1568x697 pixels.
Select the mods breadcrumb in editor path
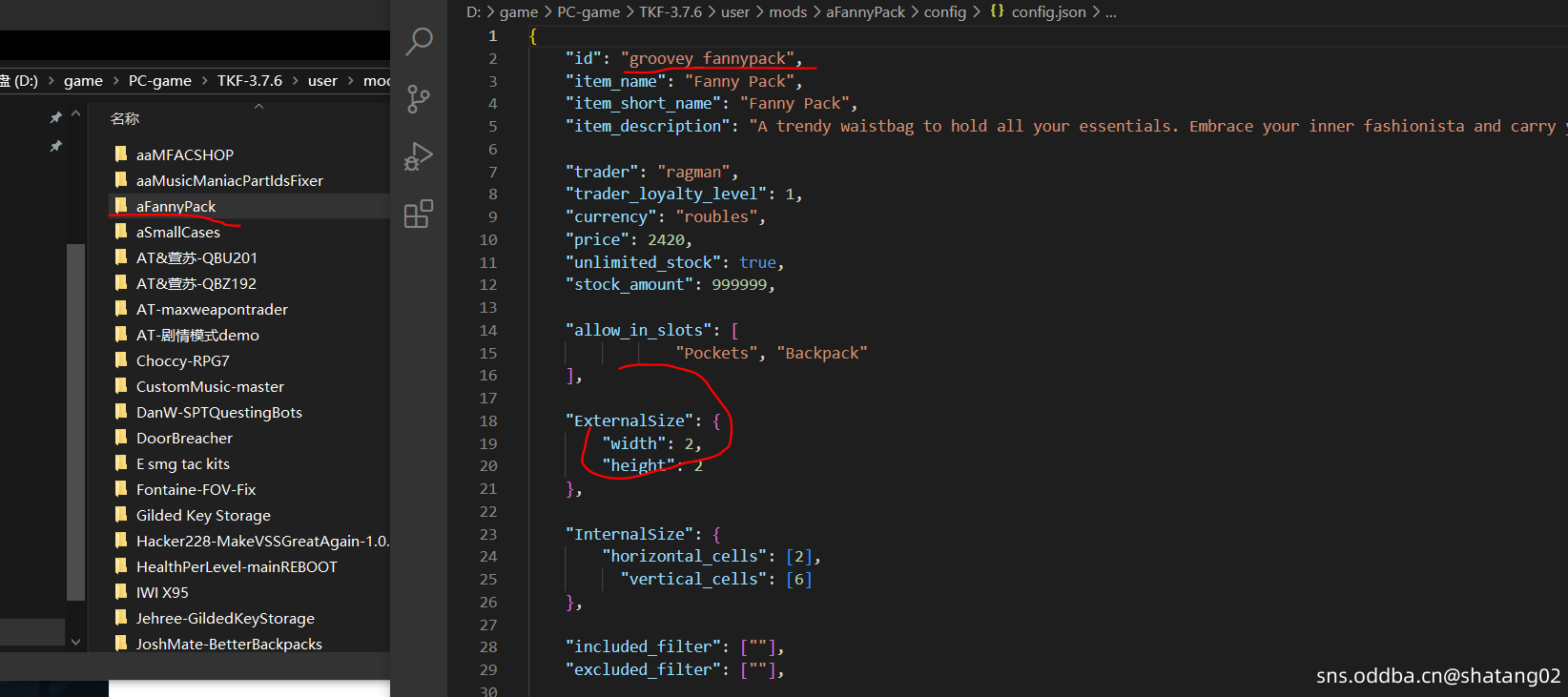(787, 11)
